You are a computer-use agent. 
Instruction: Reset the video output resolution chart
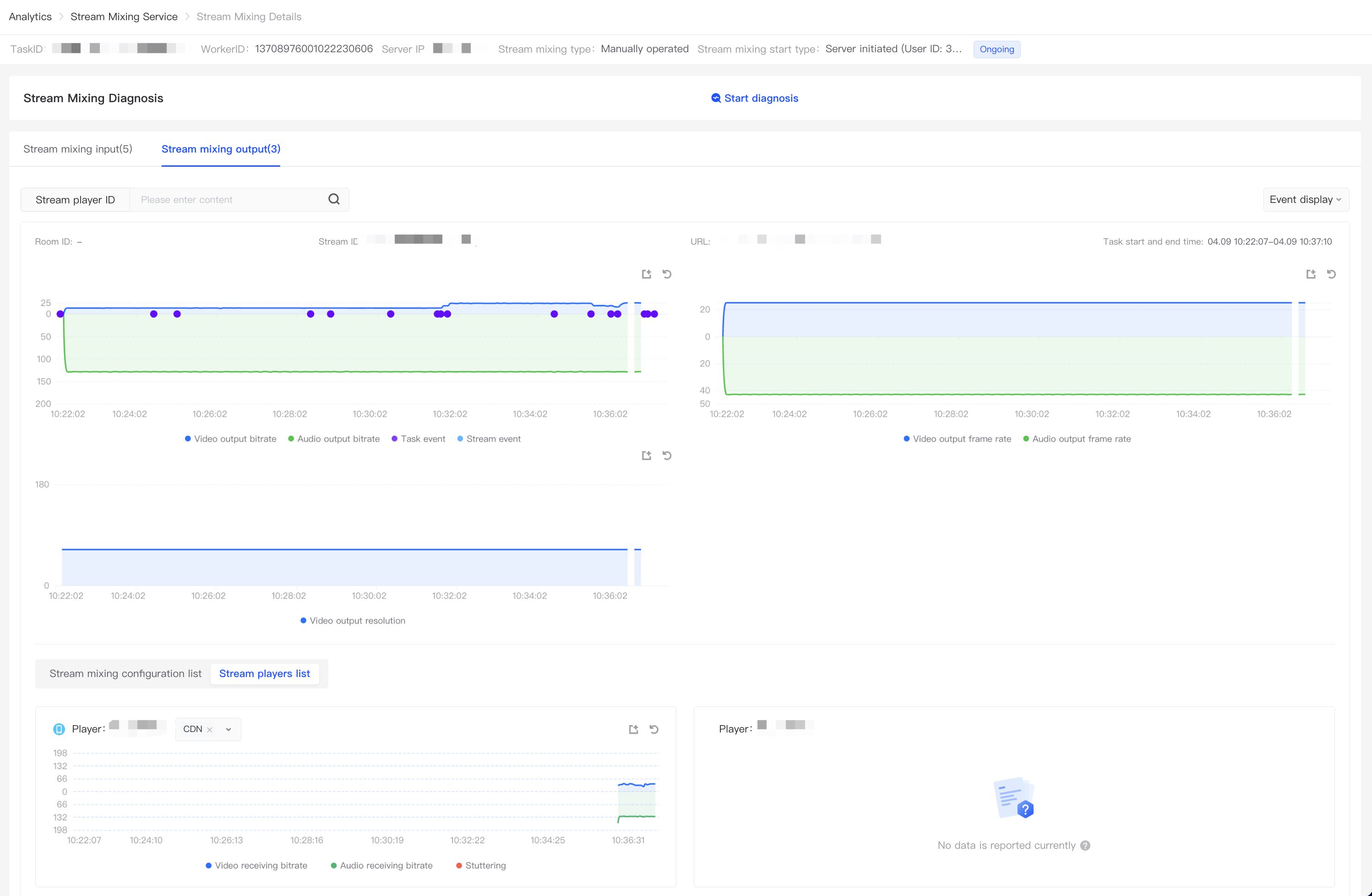point(667,455)
